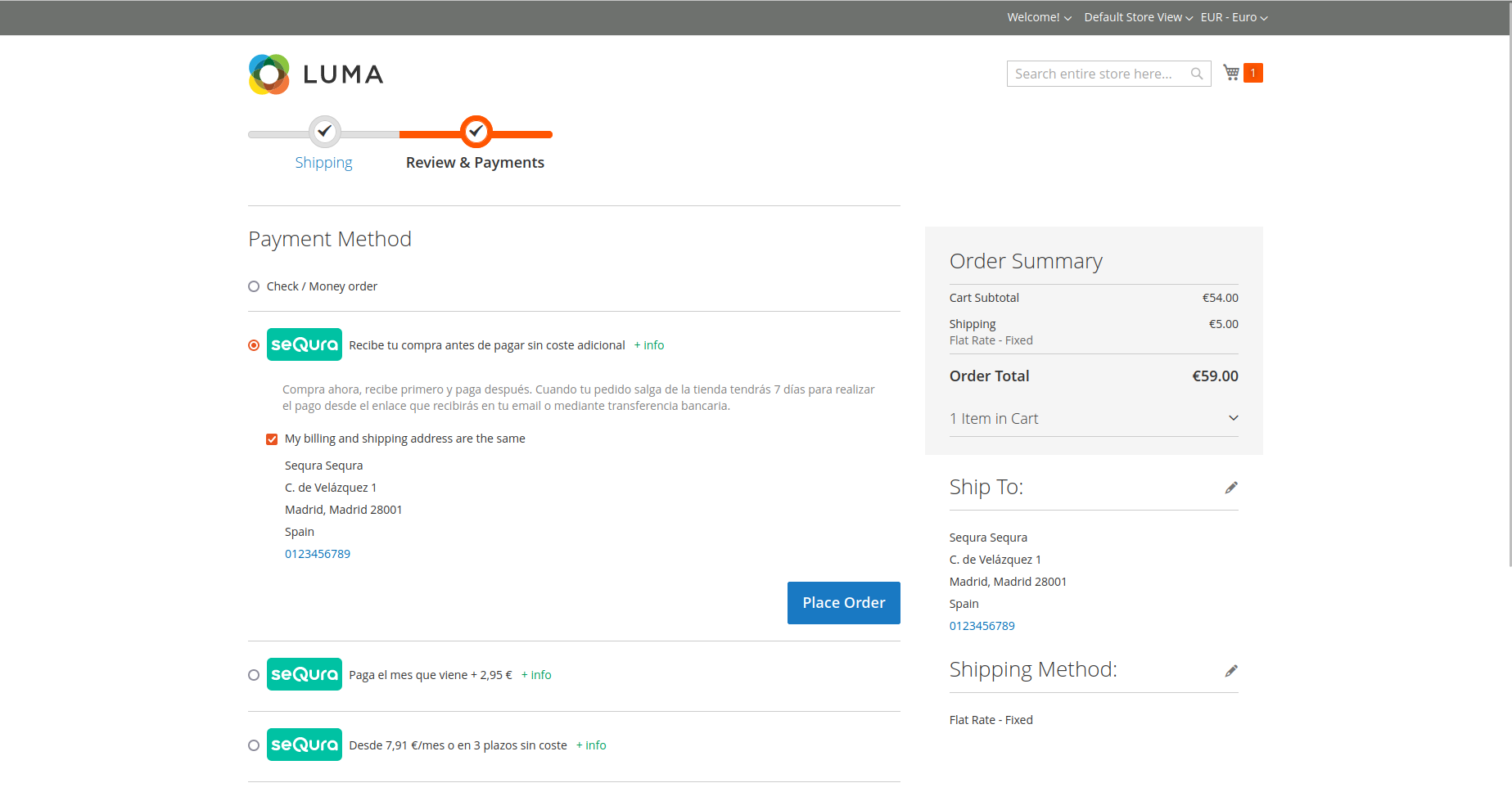Image resolution: width=1512 pixels, height=792 pixels.
Task: Open info for Recibe tu compra option
Action: [649, 345]
